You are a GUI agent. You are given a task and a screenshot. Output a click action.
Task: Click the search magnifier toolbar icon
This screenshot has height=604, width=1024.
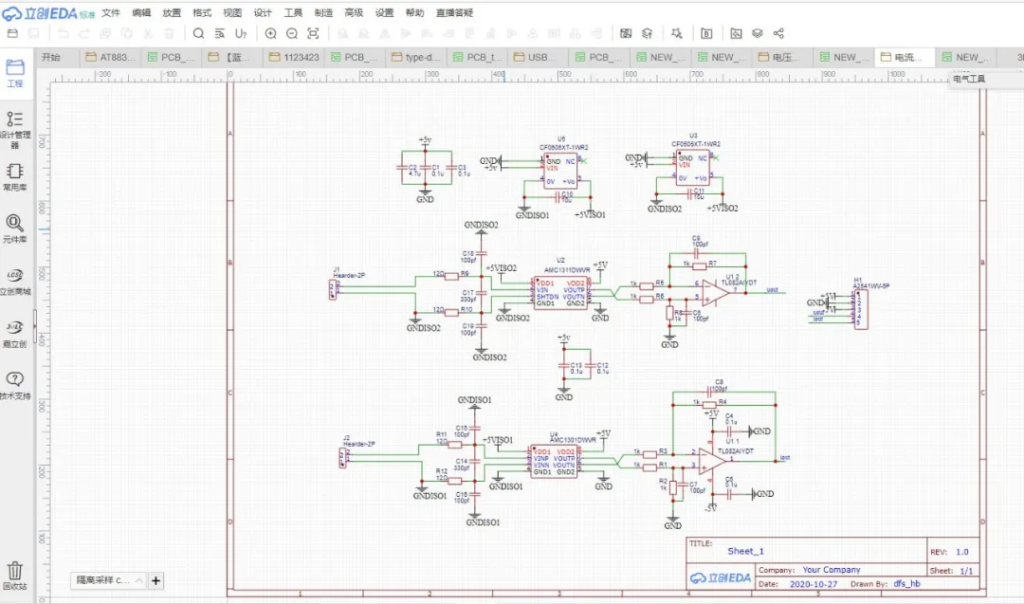pos(198,33)
